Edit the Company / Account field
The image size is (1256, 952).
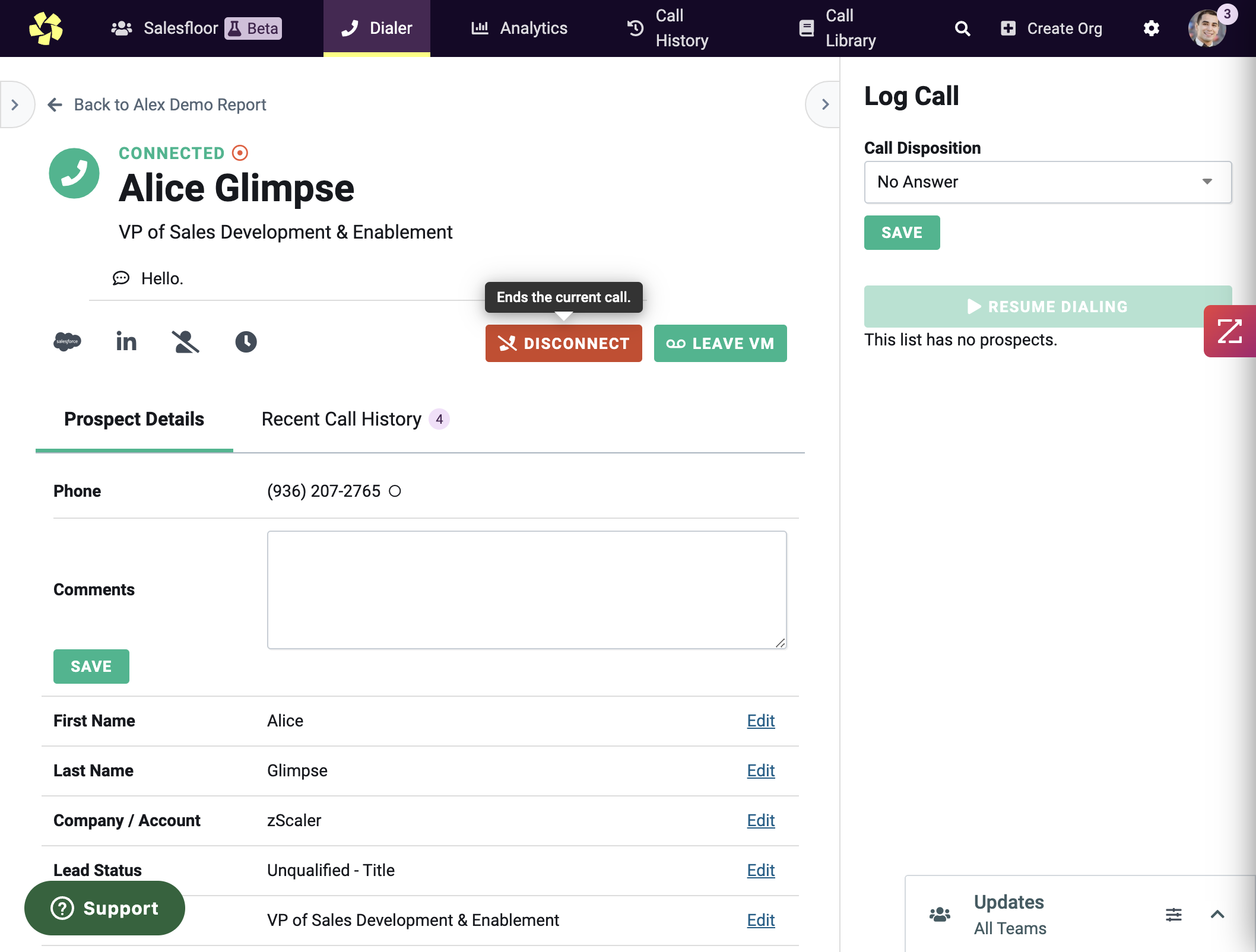coord(761,820)
